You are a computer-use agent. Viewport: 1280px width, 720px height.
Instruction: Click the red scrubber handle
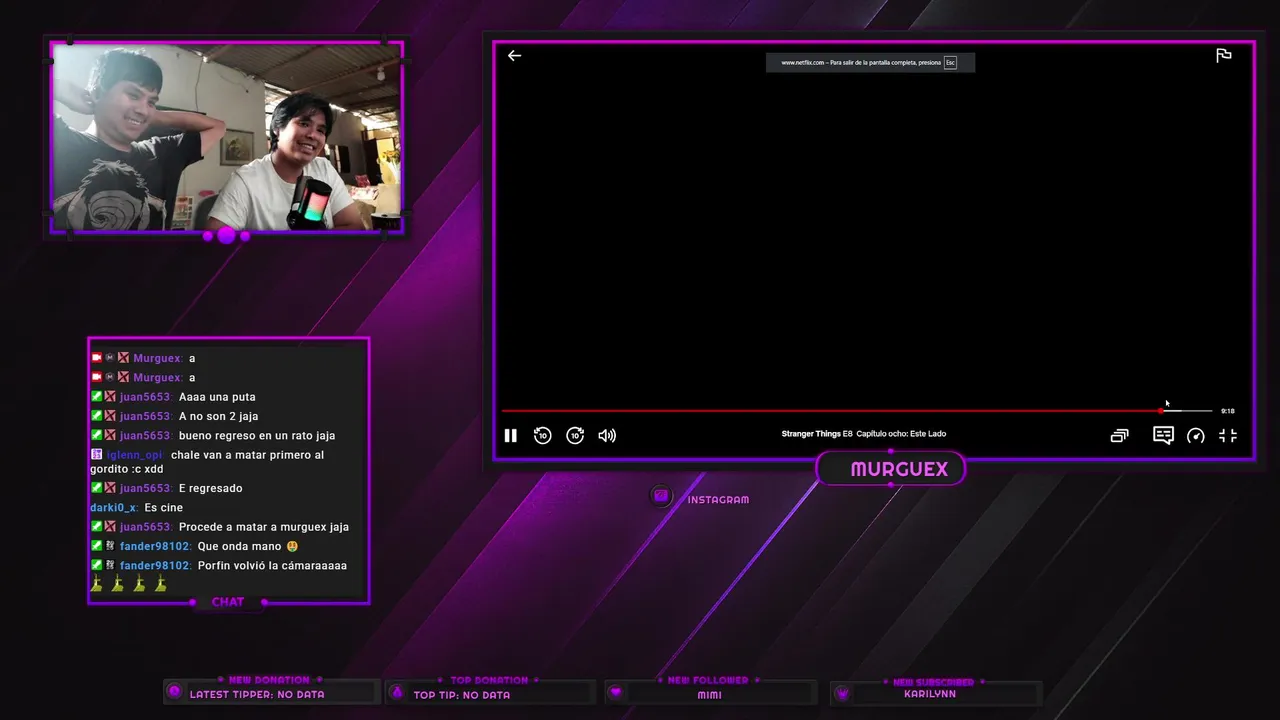tap(1162, 411)
